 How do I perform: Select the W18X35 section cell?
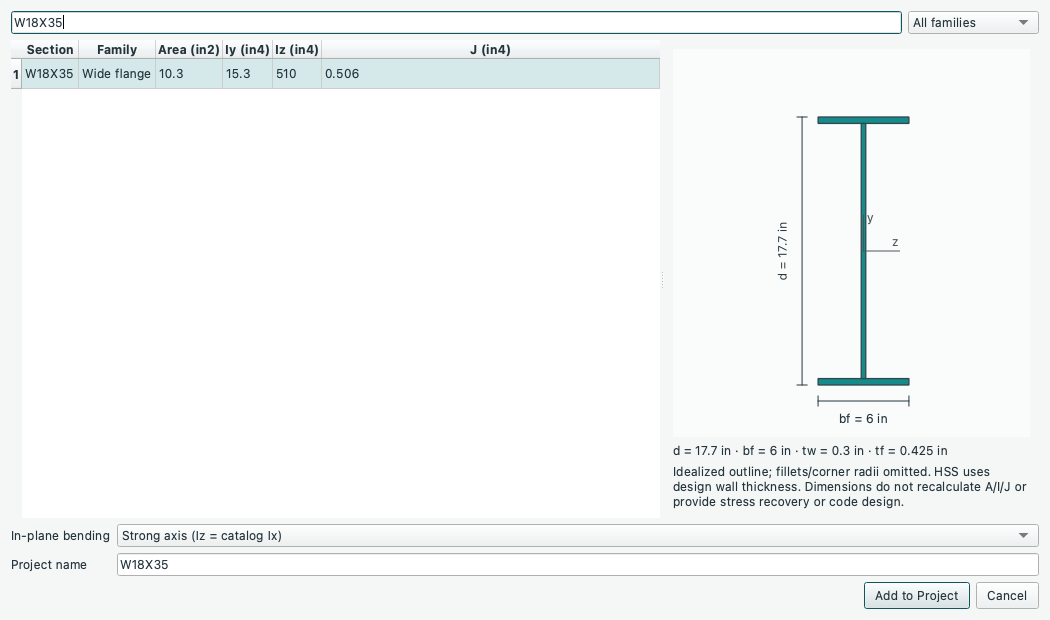[x=50, y=74]
